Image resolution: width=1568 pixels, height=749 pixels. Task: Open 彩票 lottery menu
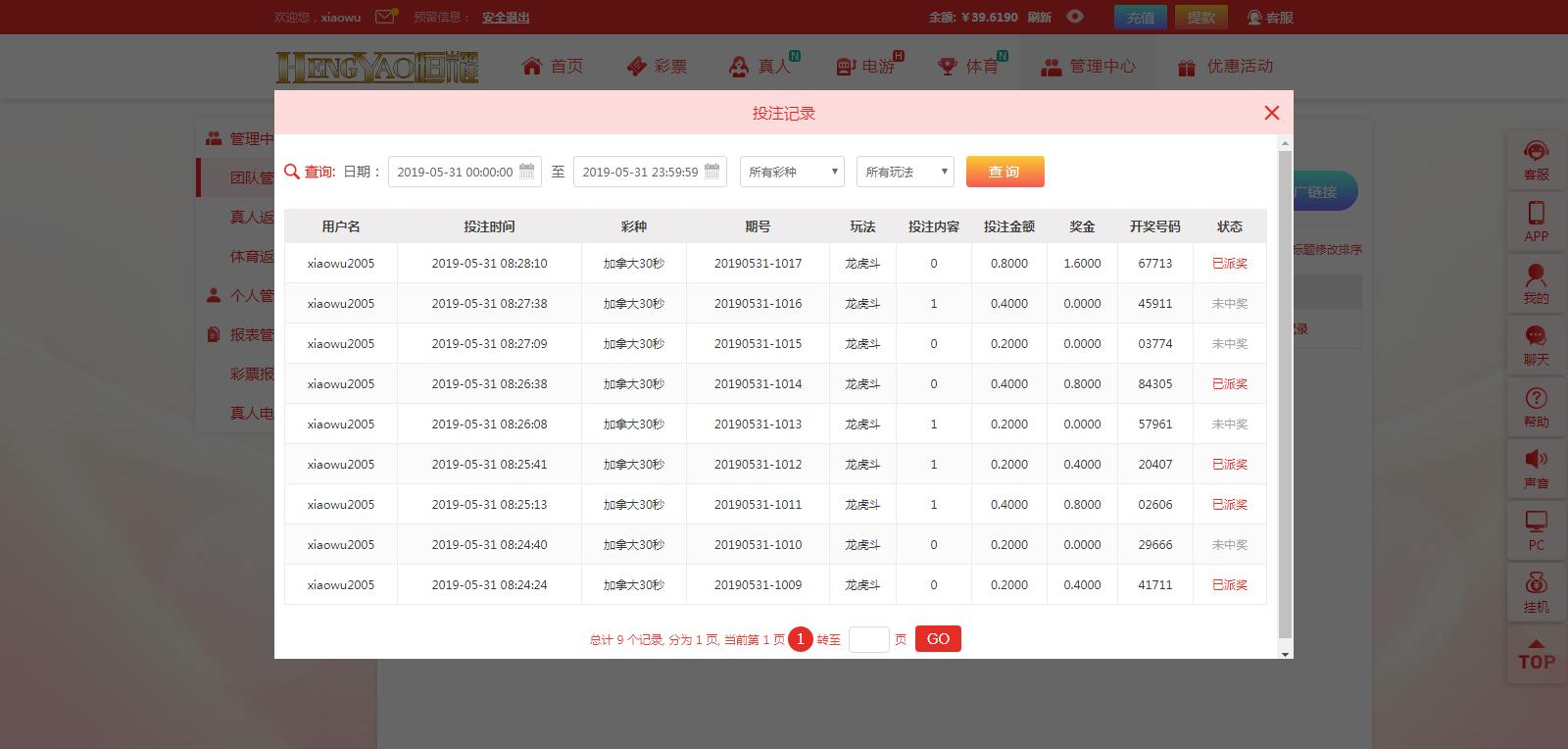[x=657, y=66]
